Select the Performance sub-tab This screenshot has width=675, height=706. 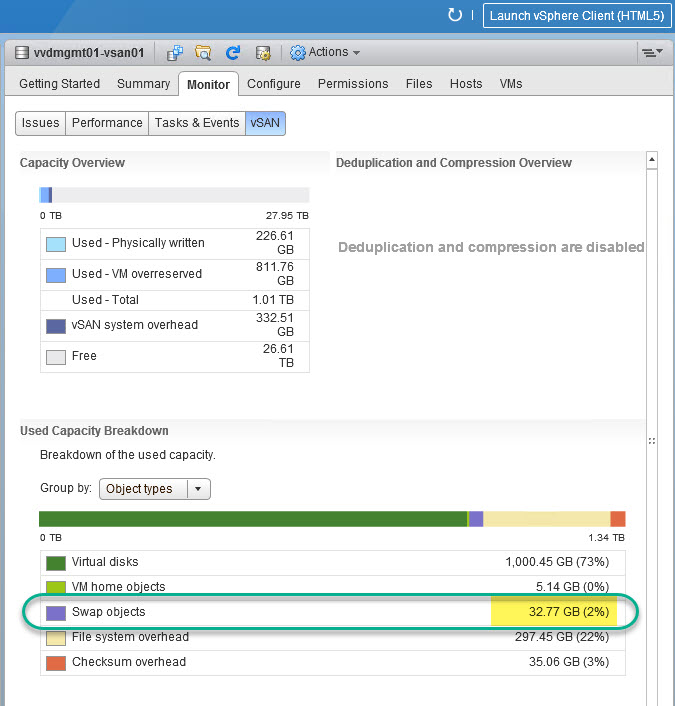click(107, 123)
